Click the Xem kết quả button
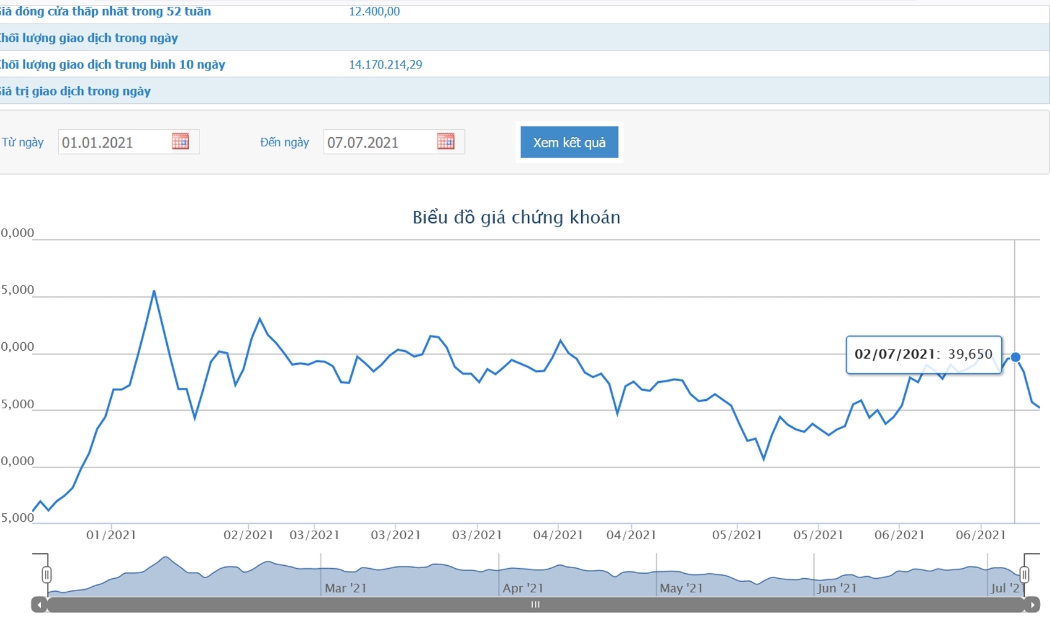 [x=569, y=142]
